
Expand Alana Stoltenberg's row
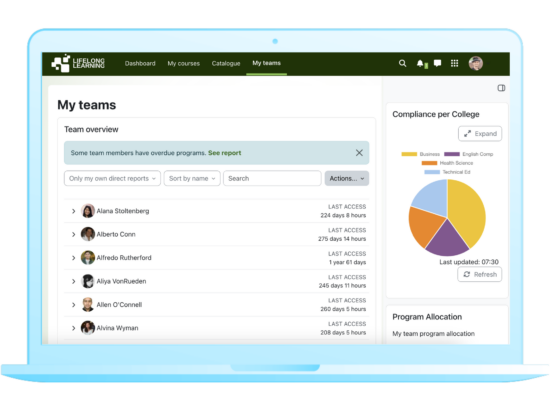(x=73, y=211)
